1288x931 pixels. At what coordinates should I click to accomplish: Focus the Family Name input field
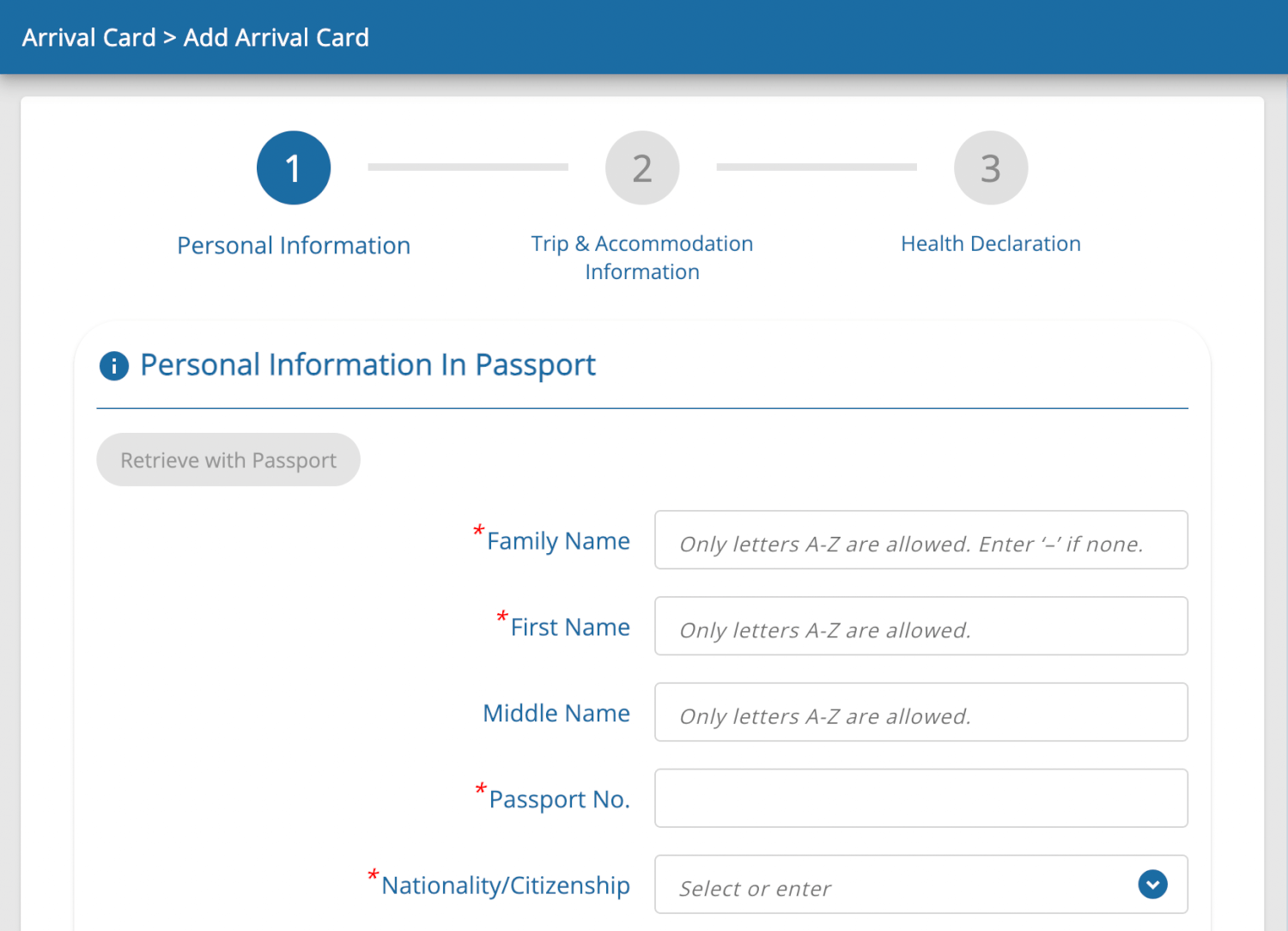(x=920, y=540)
